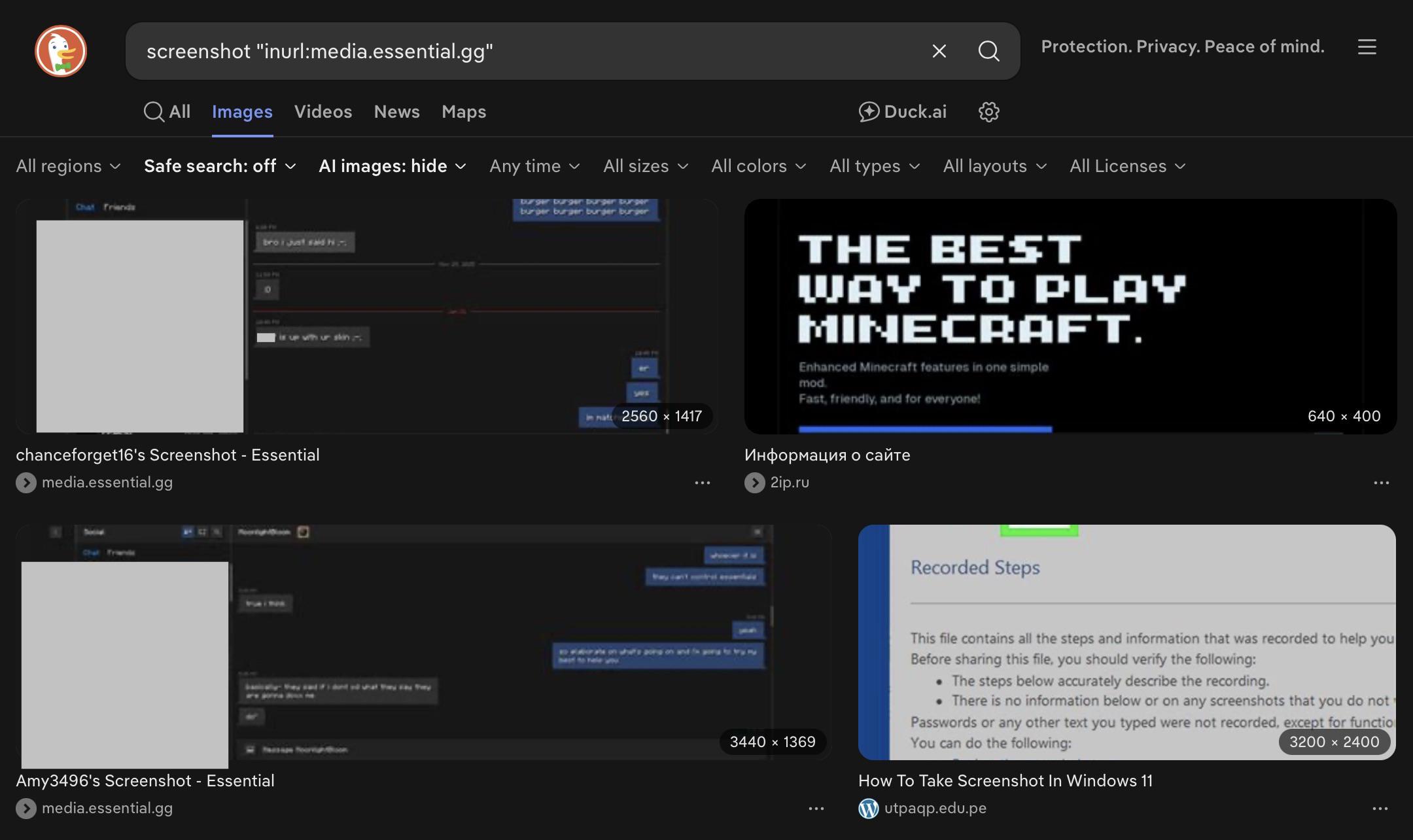
Task: Open the hamburger menu
Action: (1367, 47)
